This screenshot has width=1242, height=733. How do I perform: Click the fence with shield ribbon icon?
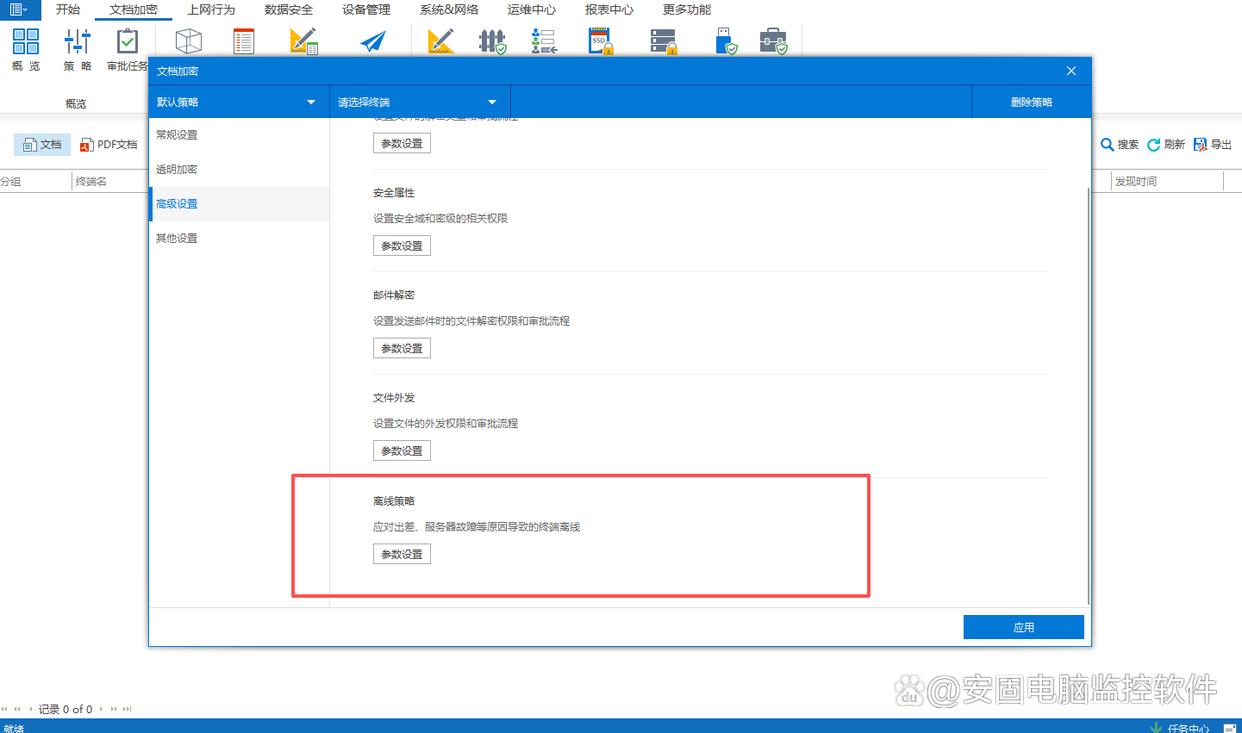pyautogui.click(x=492, y=41)
